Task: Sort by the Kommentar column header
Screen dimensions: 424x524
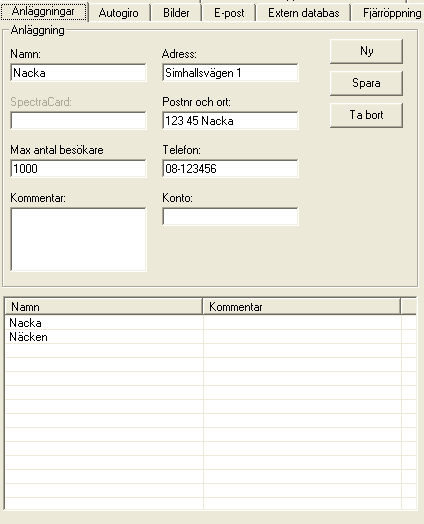Action: (x=301, y=306)
